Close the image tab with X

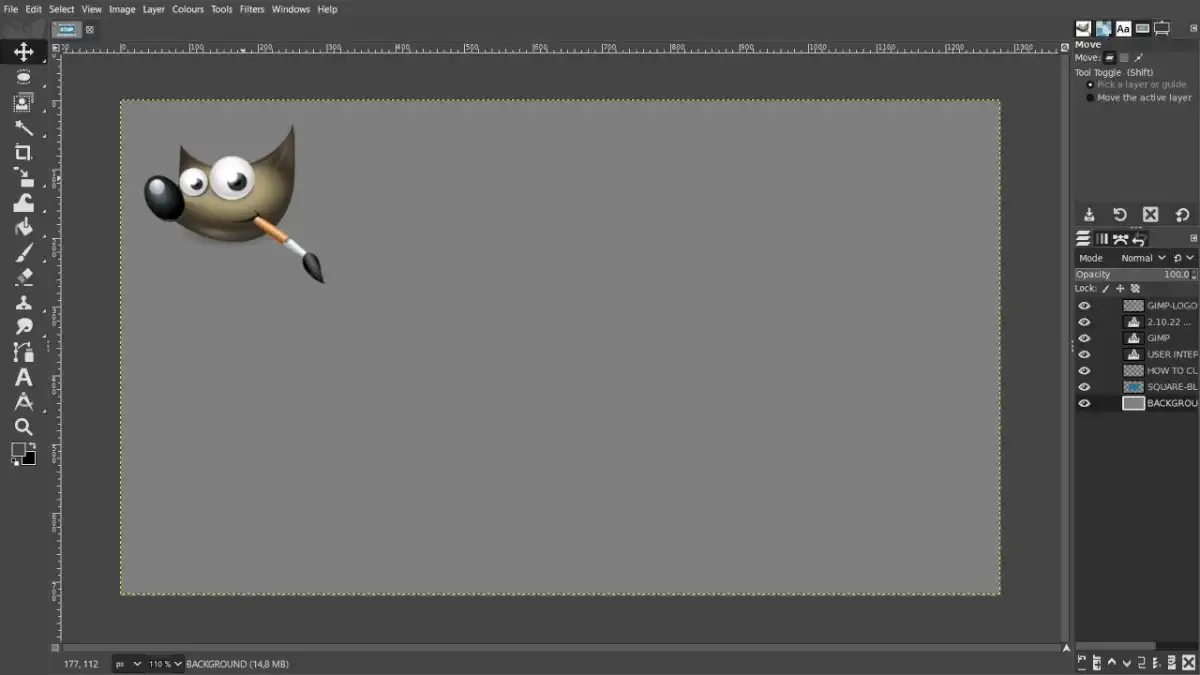click(89, 30)
